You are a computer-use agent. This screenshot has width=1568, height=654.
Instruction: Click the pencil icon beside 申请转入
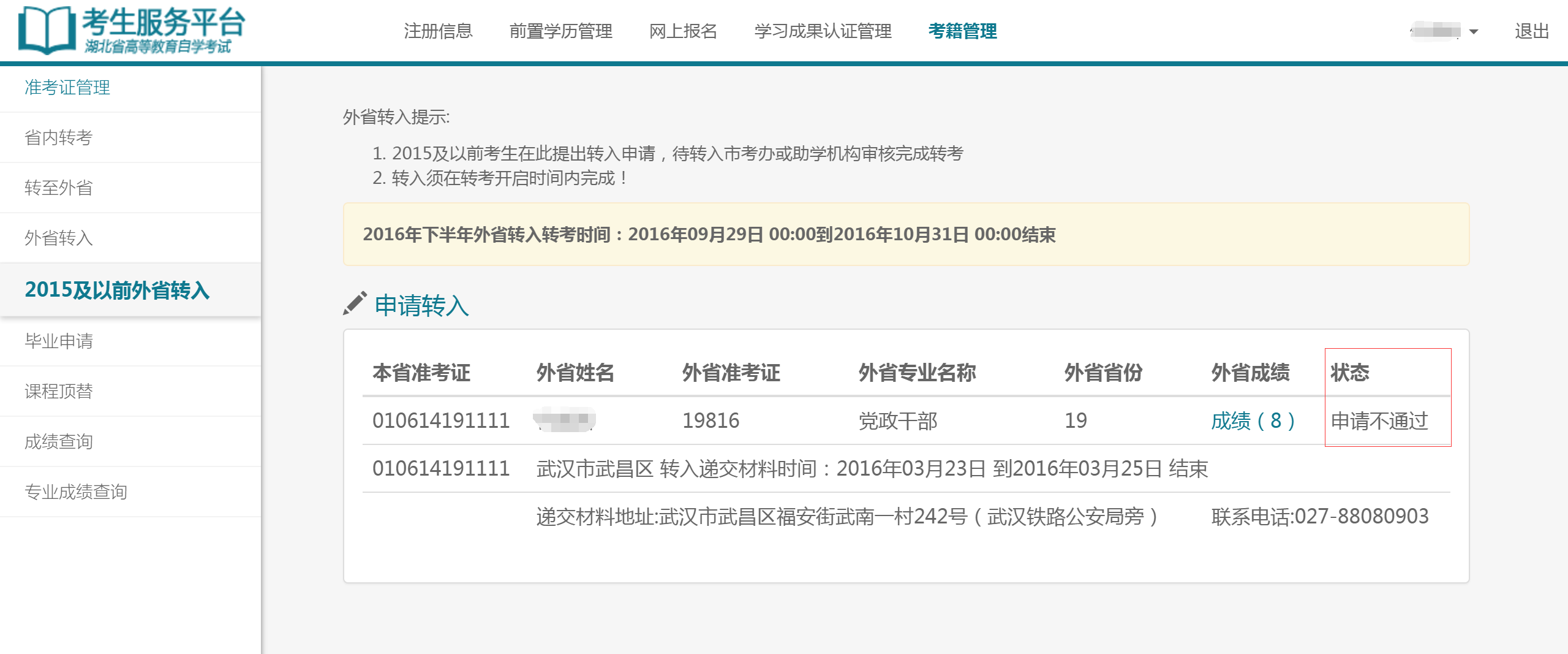pyautogui.click(x=355, y=303)
